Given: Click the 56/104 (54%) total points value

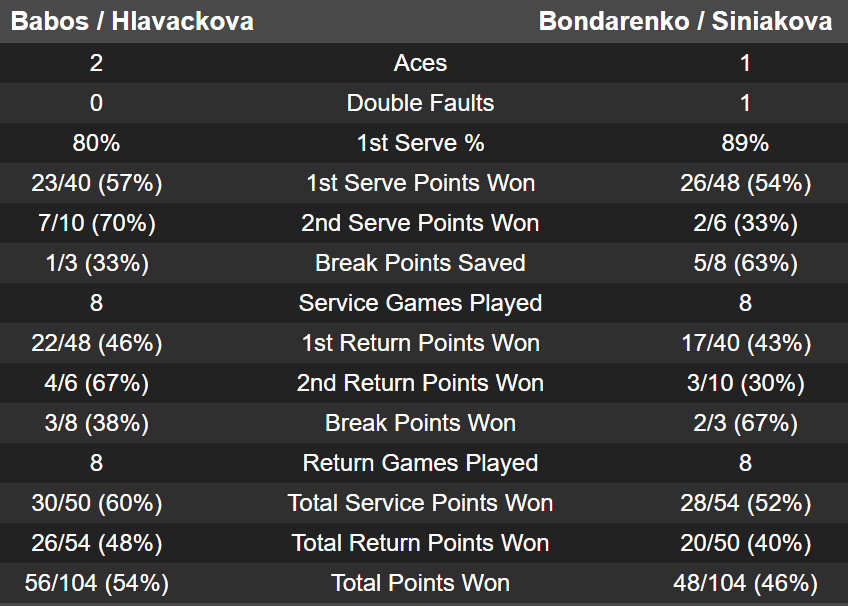Looking at the screenshot, I should tap(96, 583).
